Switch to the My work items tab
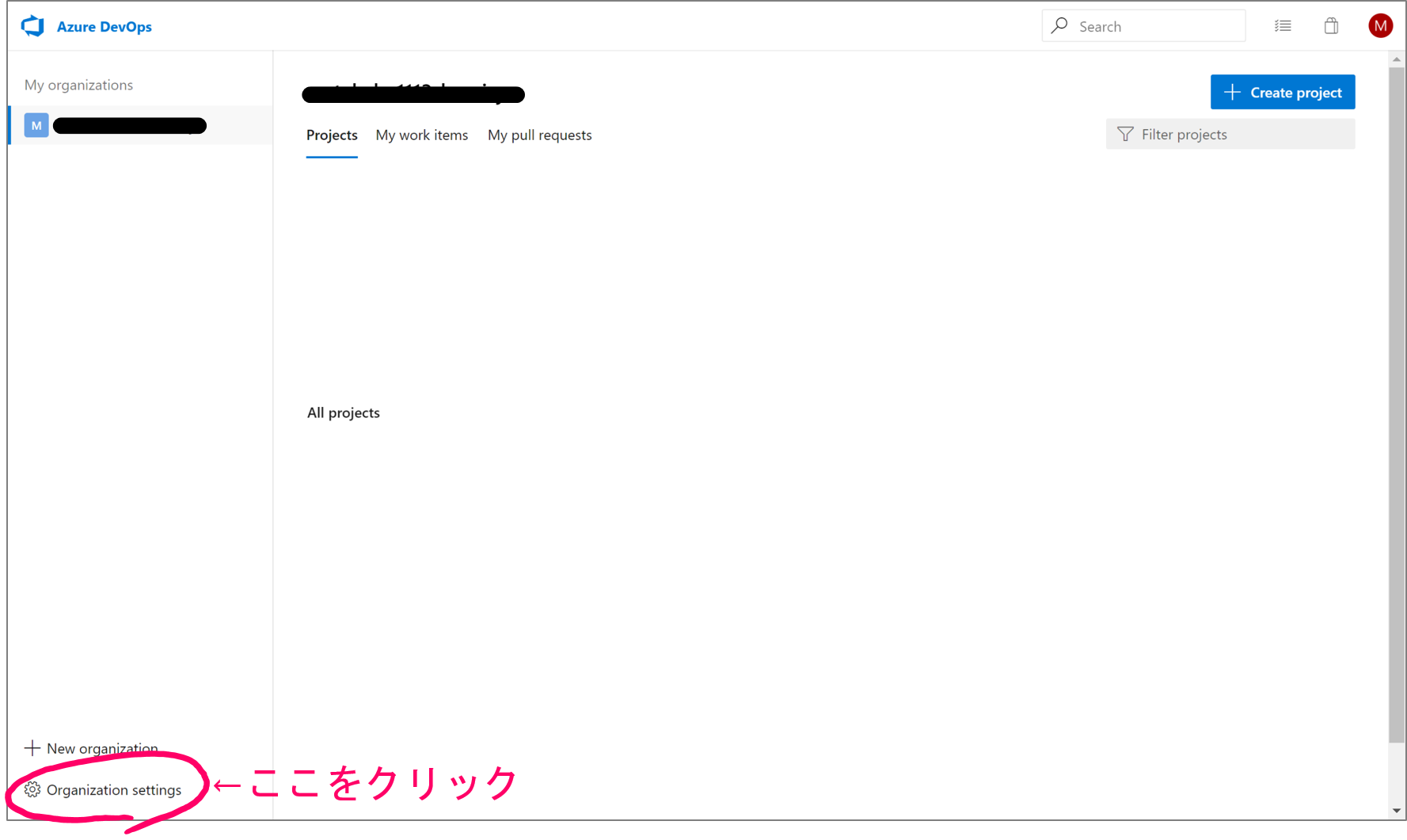The width and height of the screenshot is (1407, 840). pyautogui.click(x=421, y=135)
